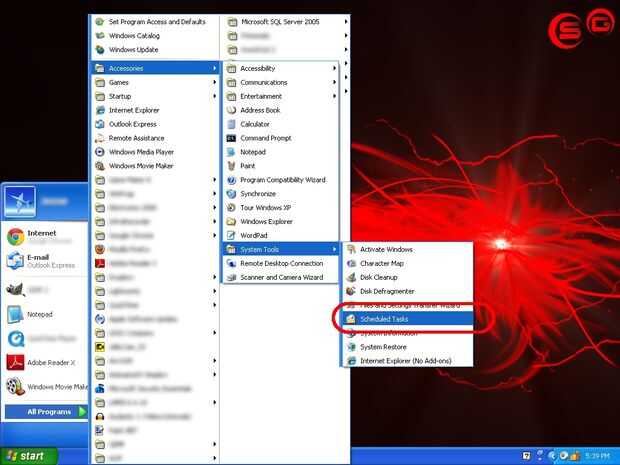620x465 pixels.
Task: Click the Tour Windows XP icon
Action: (231, 208)
